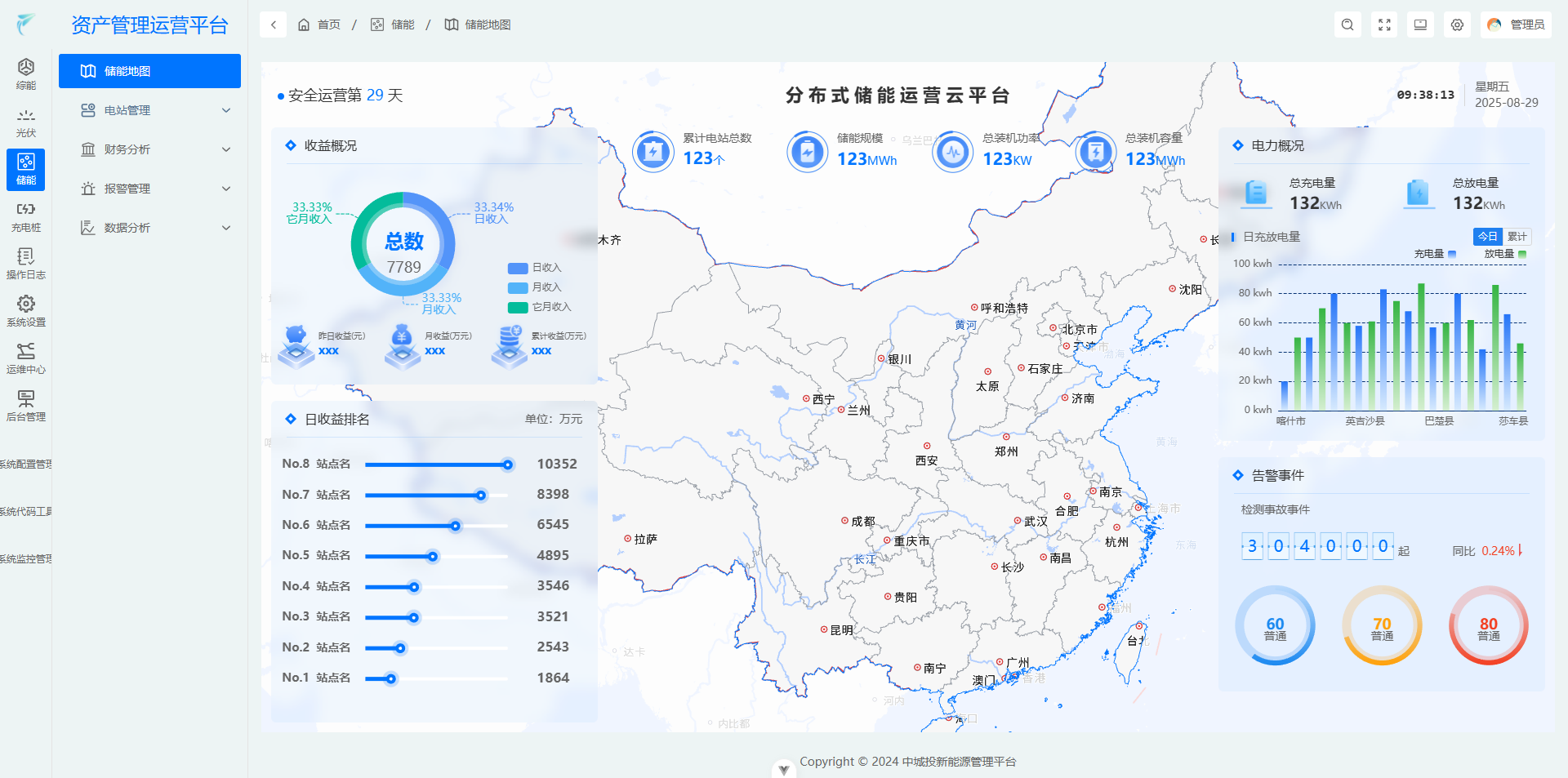1568x778 pixels.
Task: Click the search icon in top bar
Action: coord(1347,24)
